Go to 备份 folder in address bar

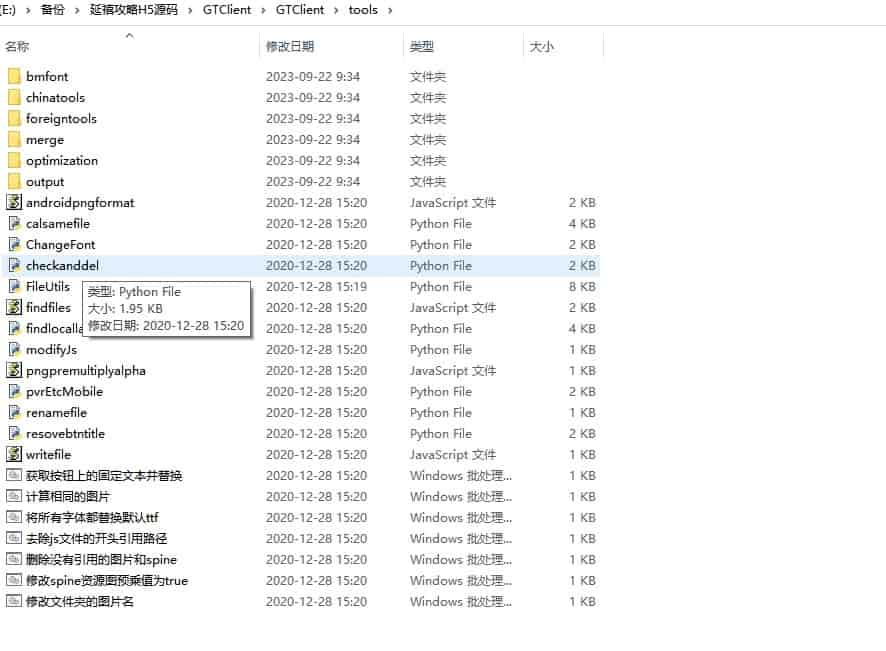(52, 10)
